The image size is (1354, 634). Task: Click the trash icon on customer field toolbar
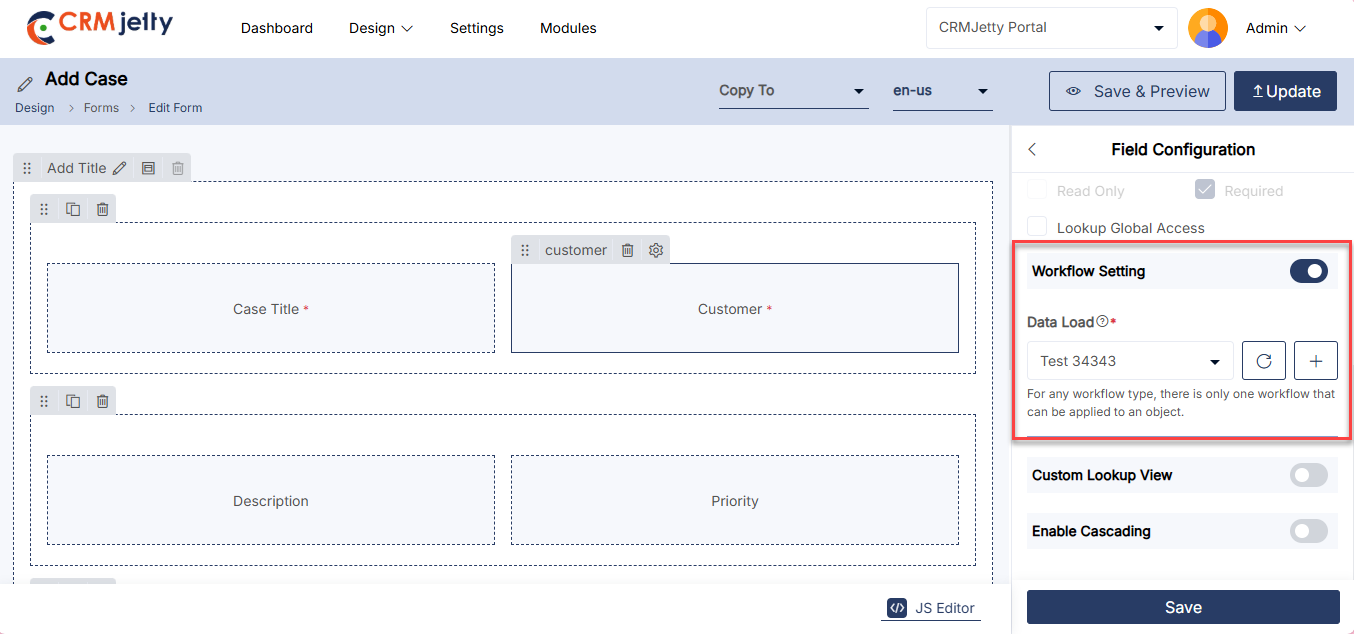pos(628,250)
